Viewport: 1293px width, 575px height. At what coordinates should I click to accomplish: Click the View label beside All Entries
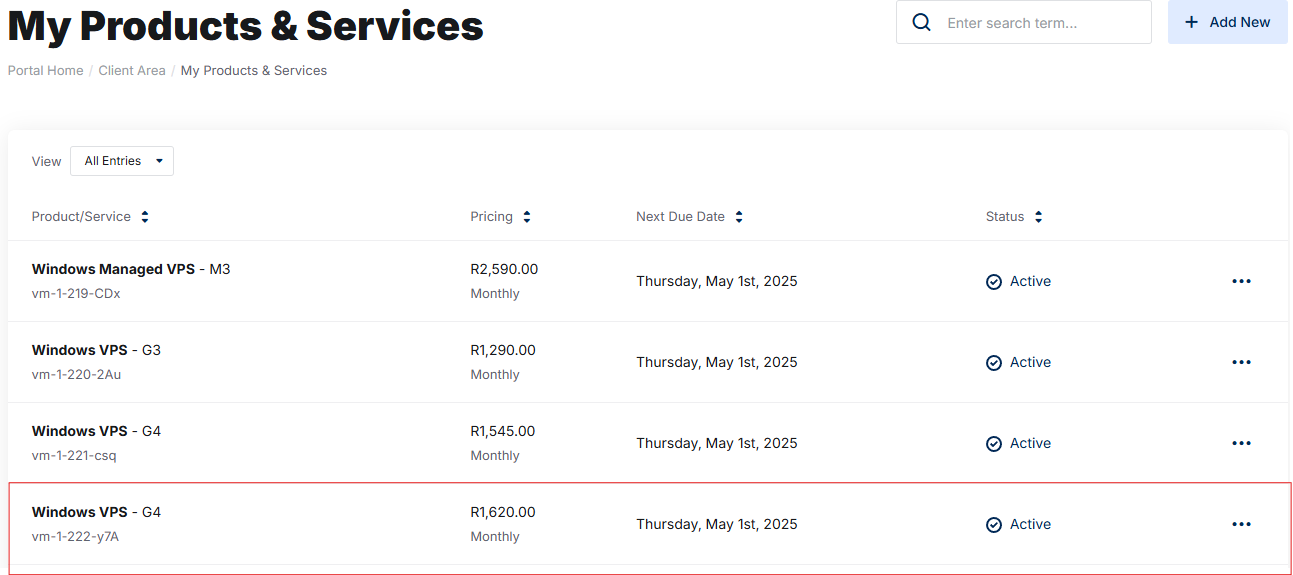point(46,161)
